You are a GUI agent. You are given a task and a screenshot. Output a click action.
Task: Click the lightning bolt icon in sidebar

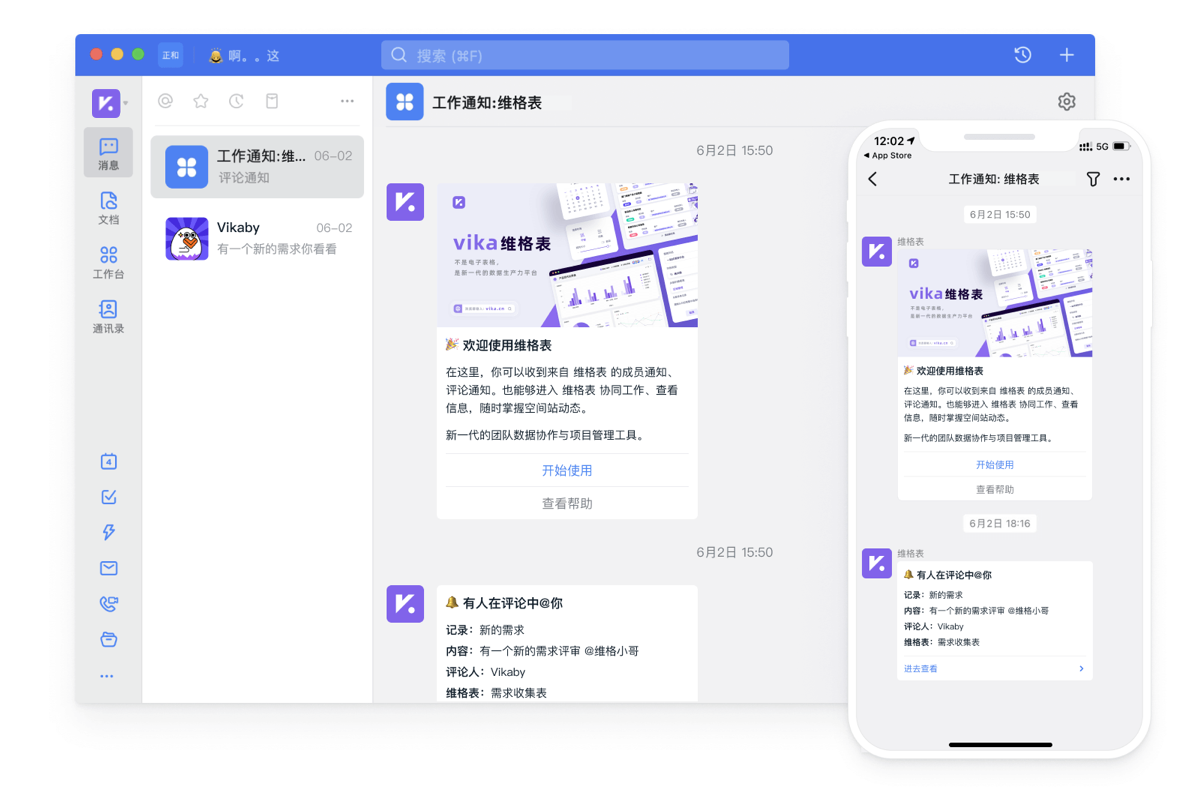[x=108, y=532]
